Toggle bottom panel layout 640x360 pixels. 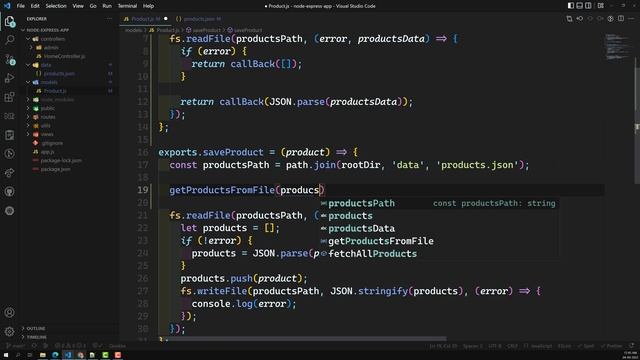pos(579,6)
